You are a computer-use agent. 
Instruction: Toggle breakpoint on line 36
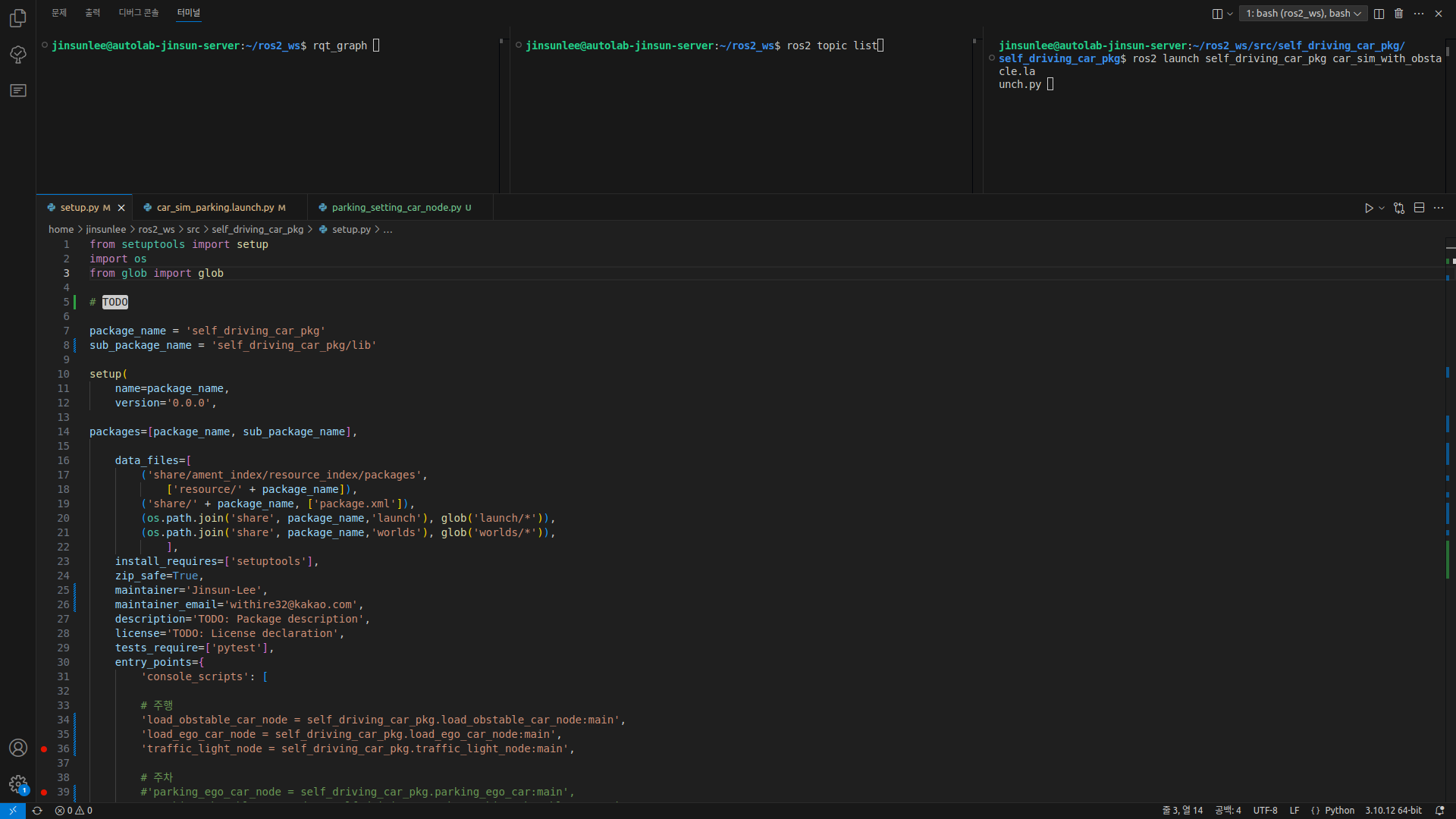(44, 749)
